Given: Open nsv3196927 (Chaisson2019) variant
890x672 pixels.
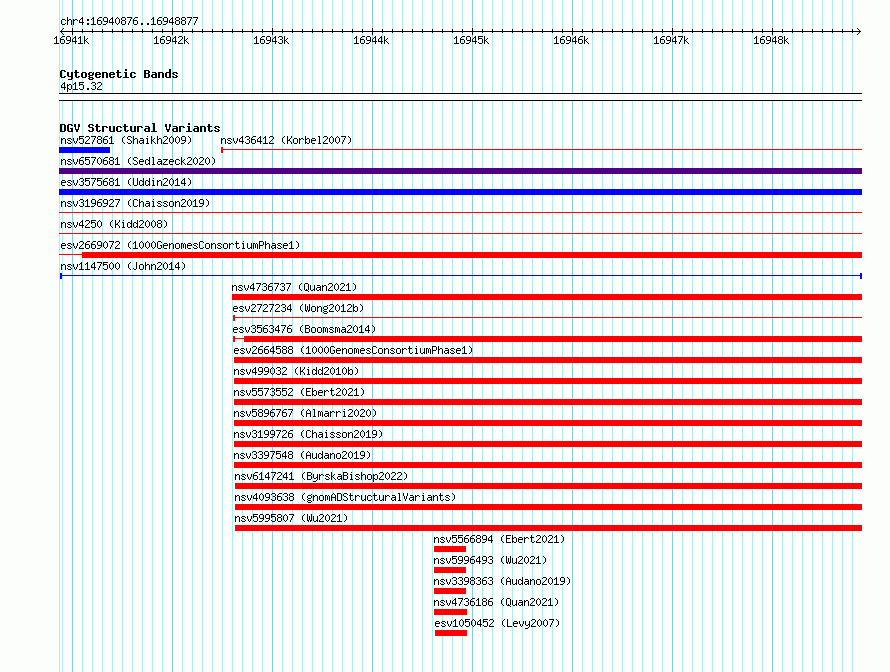Looking at the screenshot, I should [x=135, y=203].
